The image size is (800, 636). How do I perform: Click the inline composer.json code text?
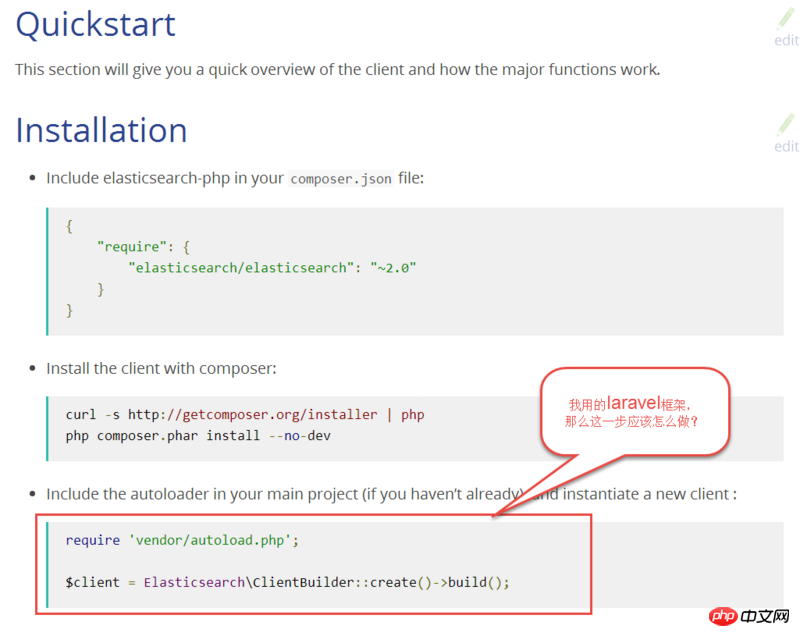click(341, 179)
